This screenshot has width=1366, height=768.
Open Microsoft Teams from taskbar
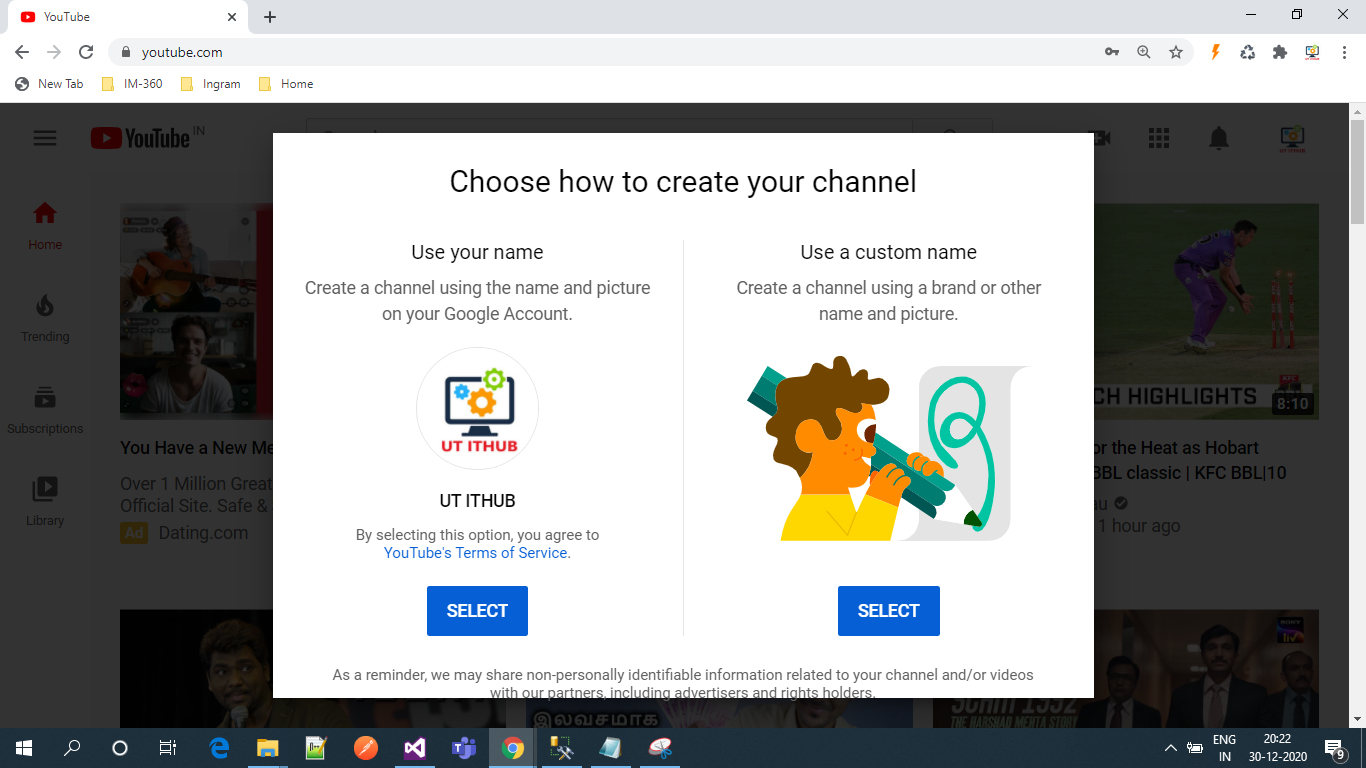(464, 748)
